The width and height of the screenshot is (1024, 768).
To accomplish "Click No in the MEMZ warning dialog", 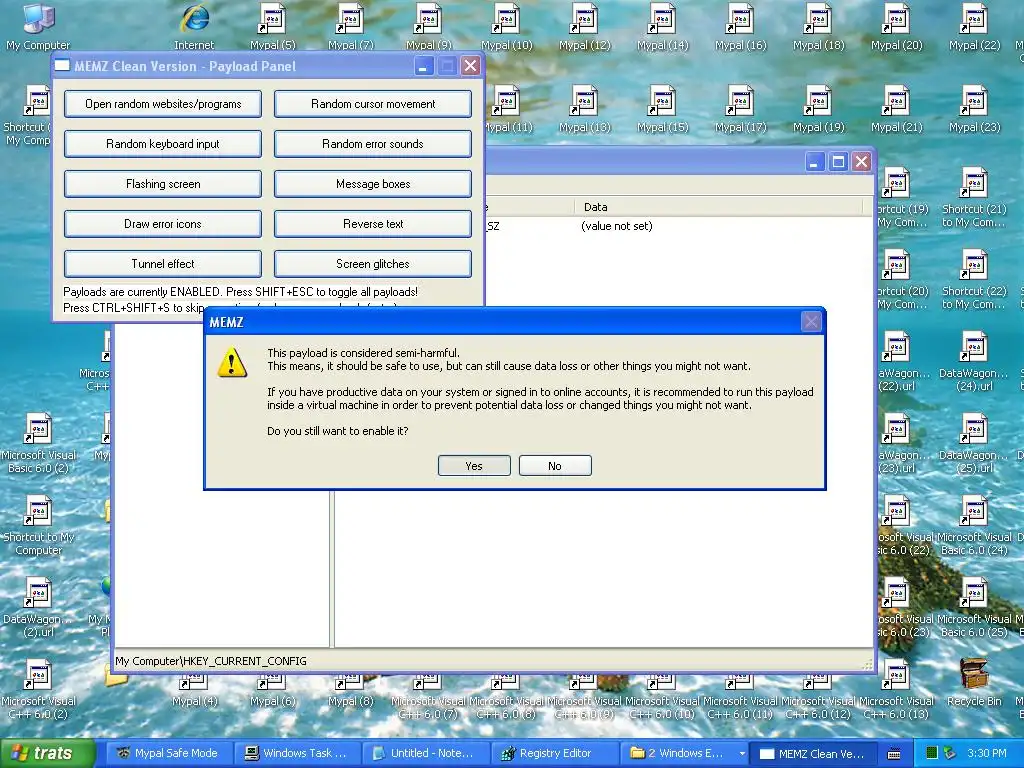I will pyautogui.click(x=555, y=466).
